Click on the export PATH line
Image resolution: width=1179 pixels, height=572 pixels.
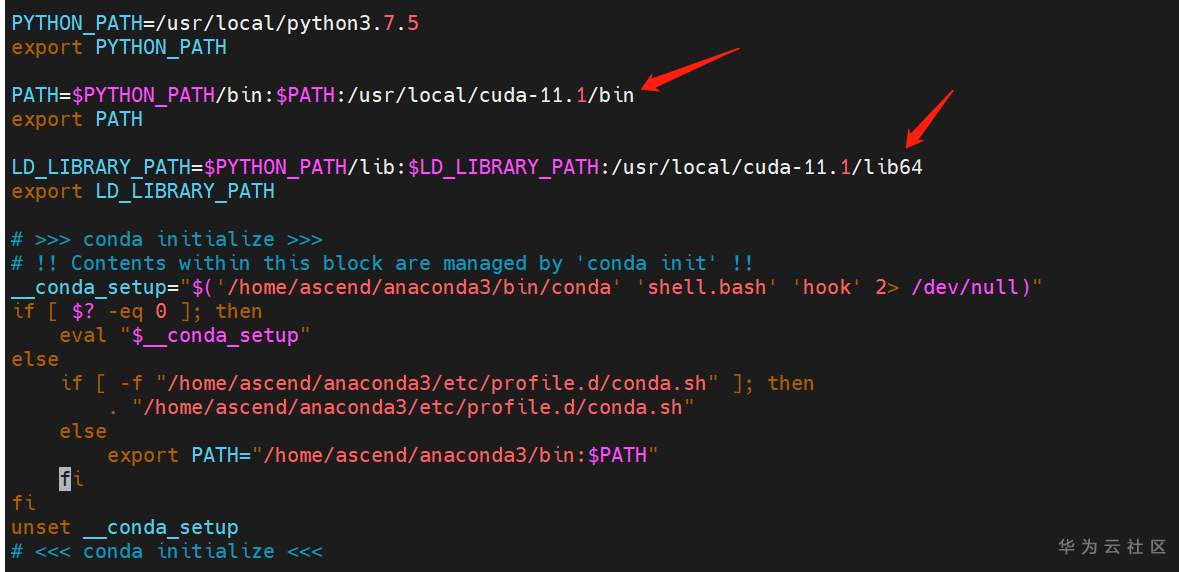77,119
